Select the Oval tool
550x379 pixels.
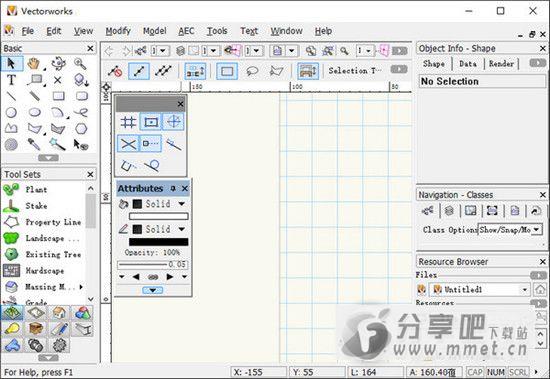coord(34,112)
